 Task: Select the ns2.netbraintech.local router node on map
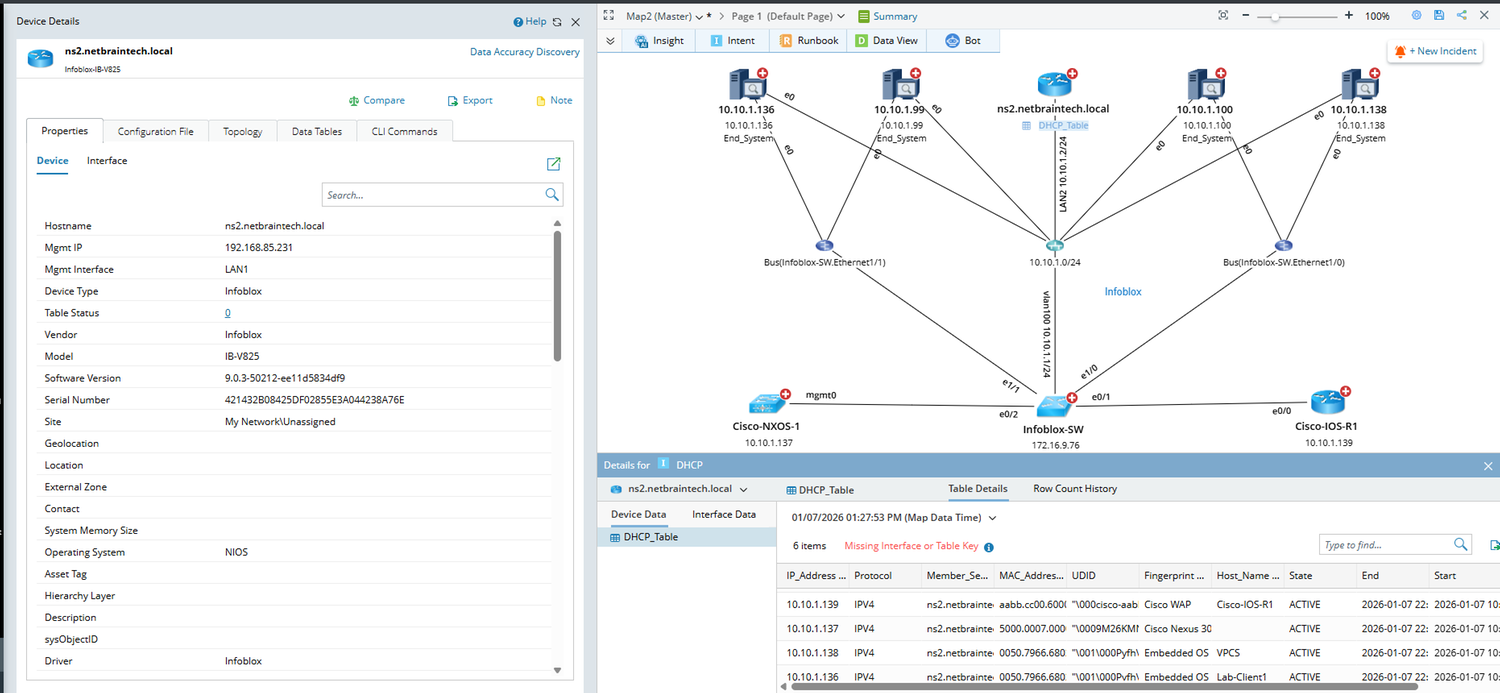1053,85
